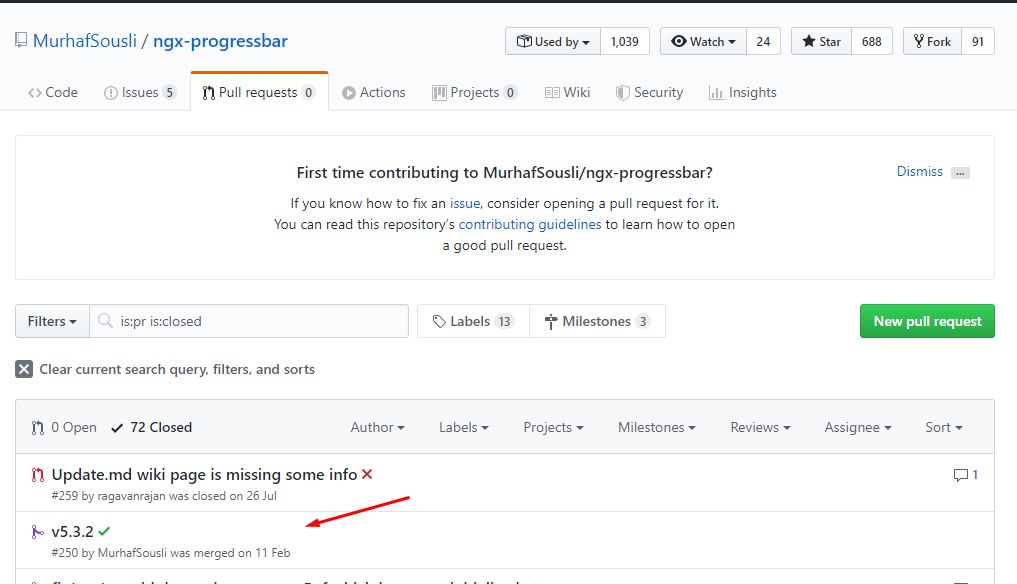Switch to the Code tab
This screenshot has height=584, width=1017.
click(53, 92)
